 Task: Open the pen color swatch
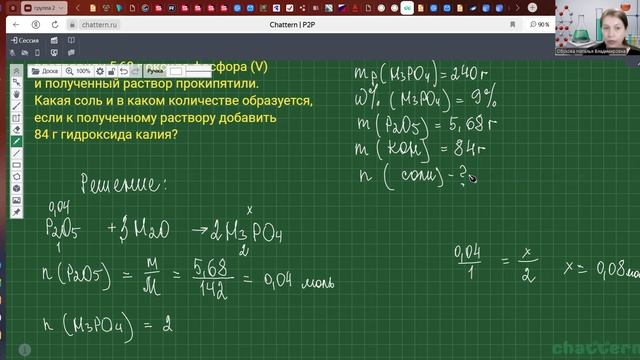pos(176,71)
